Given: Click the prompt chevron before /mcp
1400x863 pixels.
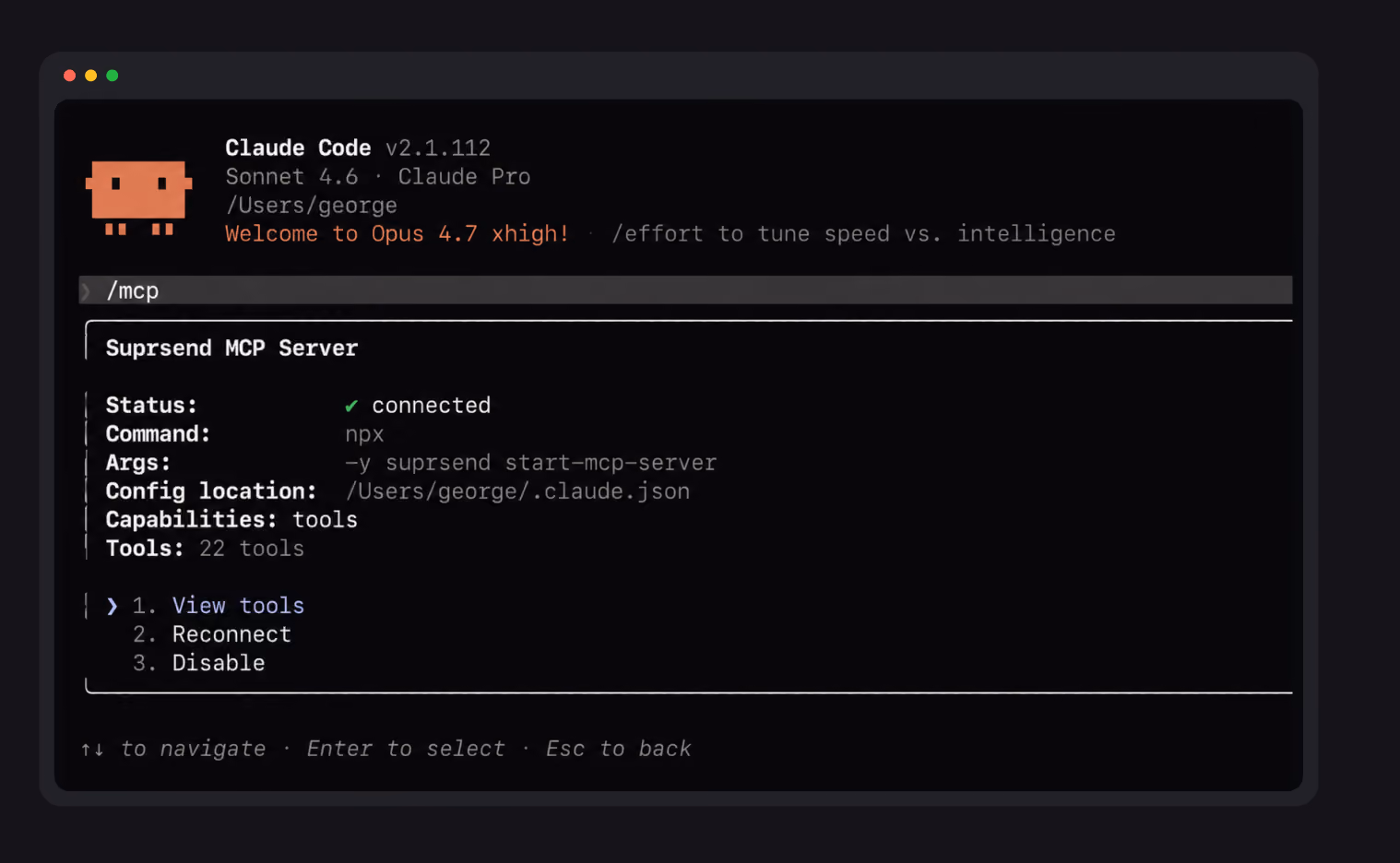Looking at the screenshot, I should pyautogui.click(x=86, y=291).
